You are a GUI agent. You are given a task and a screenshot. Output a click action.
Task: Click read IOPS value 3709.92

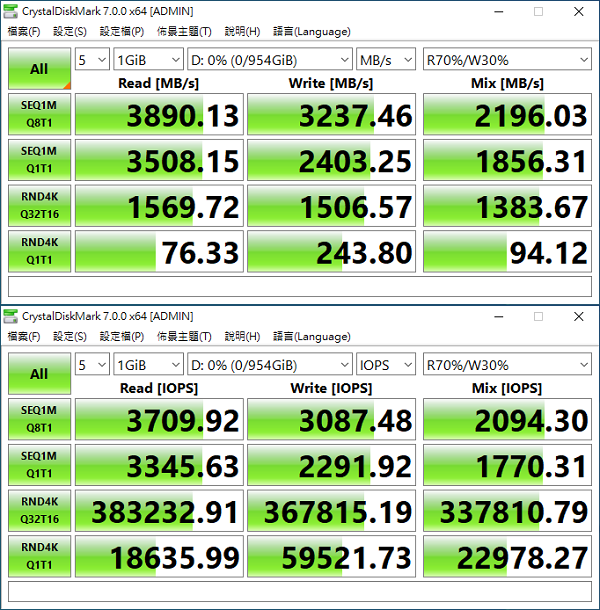(159, 419)
